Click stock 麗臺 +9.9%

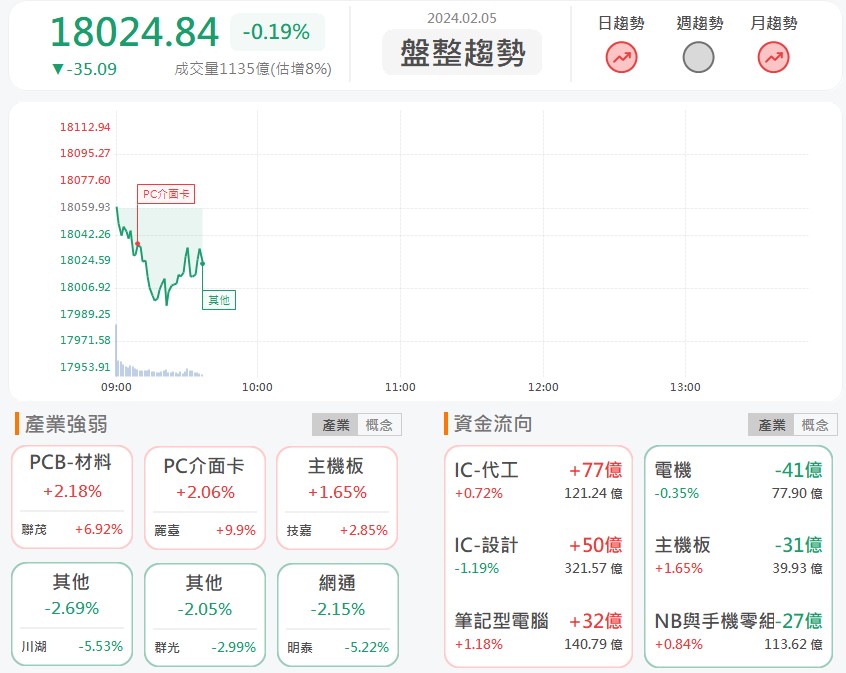click(x=205, y=531)
